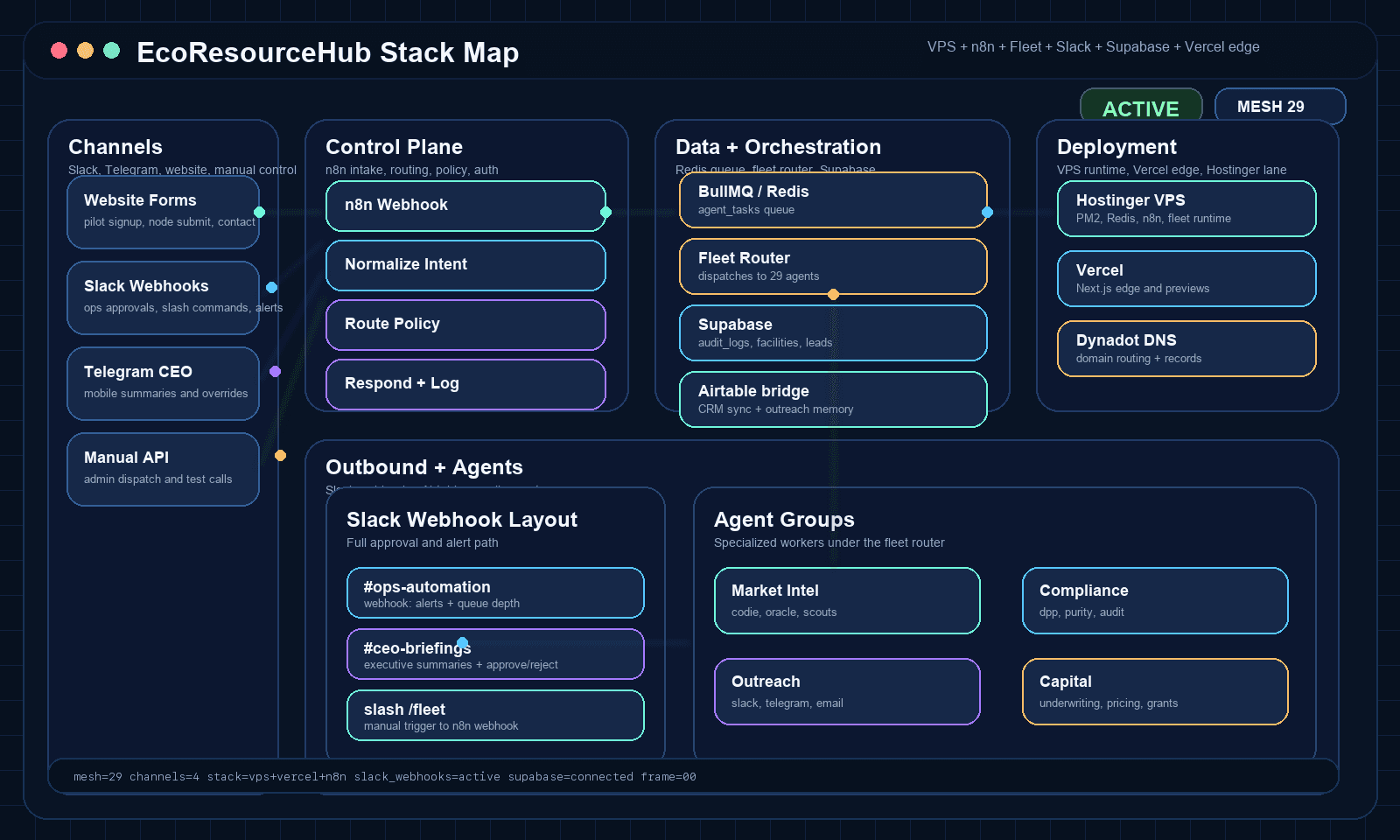The width and height of the screenshot is (1400, 840).
Task: Click the orange dot beside Manual API
Action: pyautogui.click(x=280, y=455)
